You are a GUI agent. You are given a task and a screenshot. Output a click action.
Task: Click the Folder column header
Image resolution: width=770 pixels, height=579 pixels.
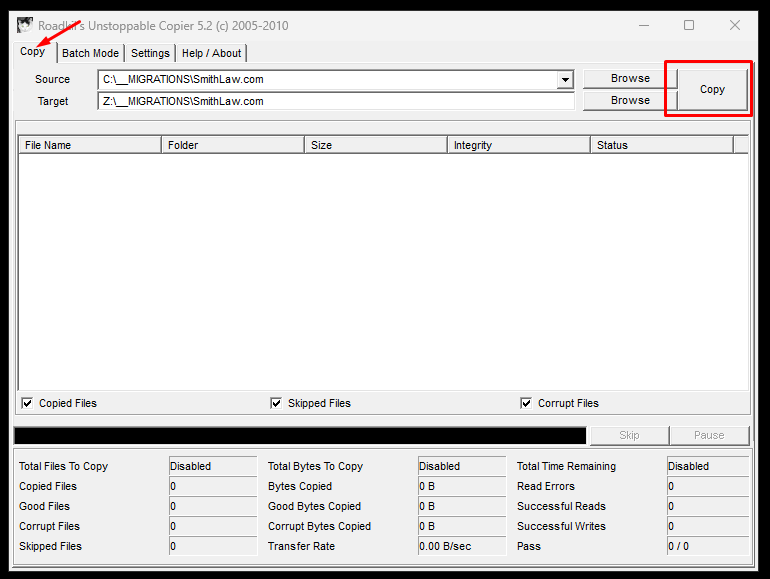point(233,145)
